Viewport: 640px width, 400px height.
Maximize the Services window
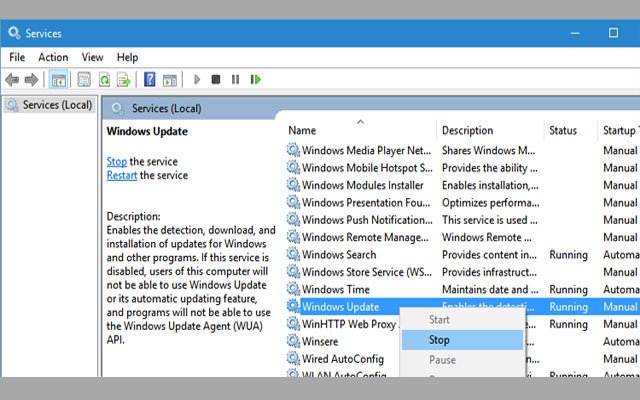tap(613, 33)
